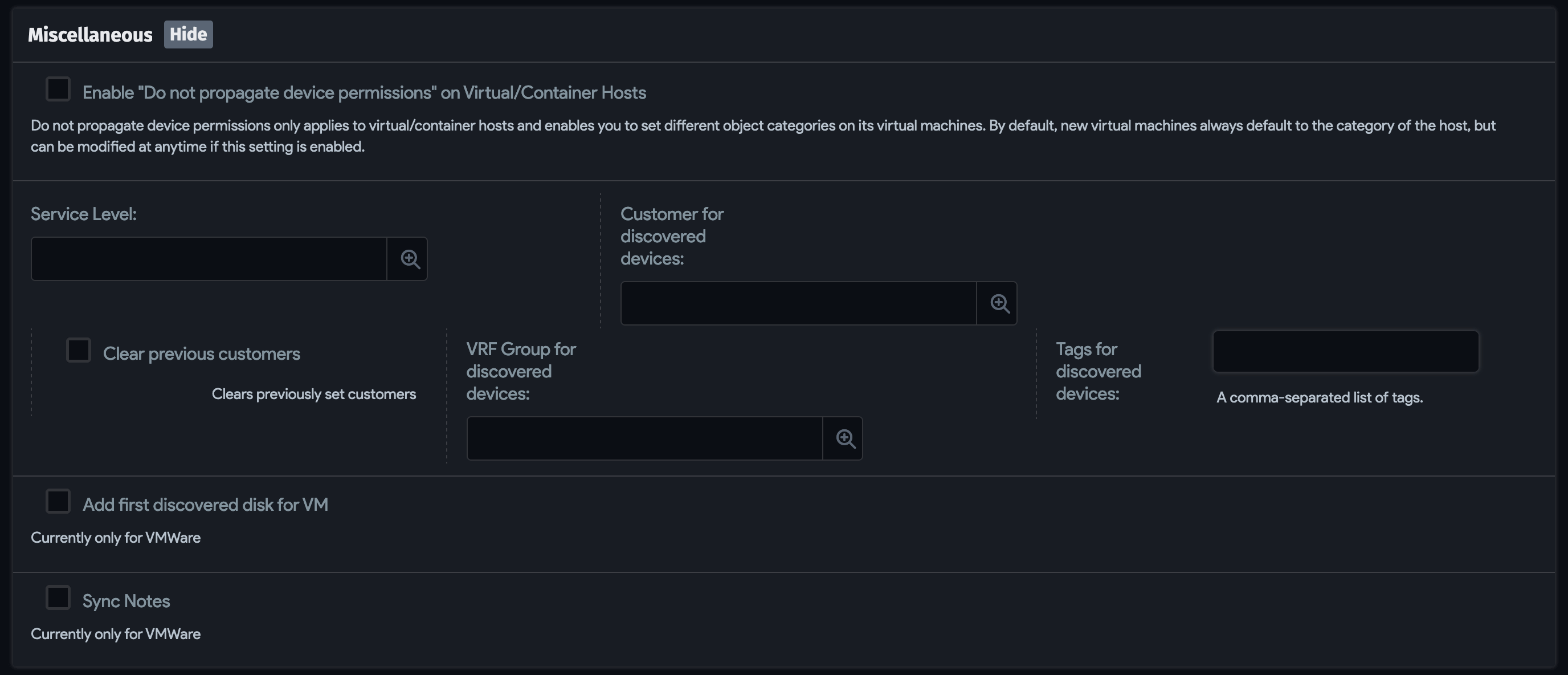Enable Add first discovered disk for VM
Viewport: 1568px width, 675px height.
click(x=58, y=501)
